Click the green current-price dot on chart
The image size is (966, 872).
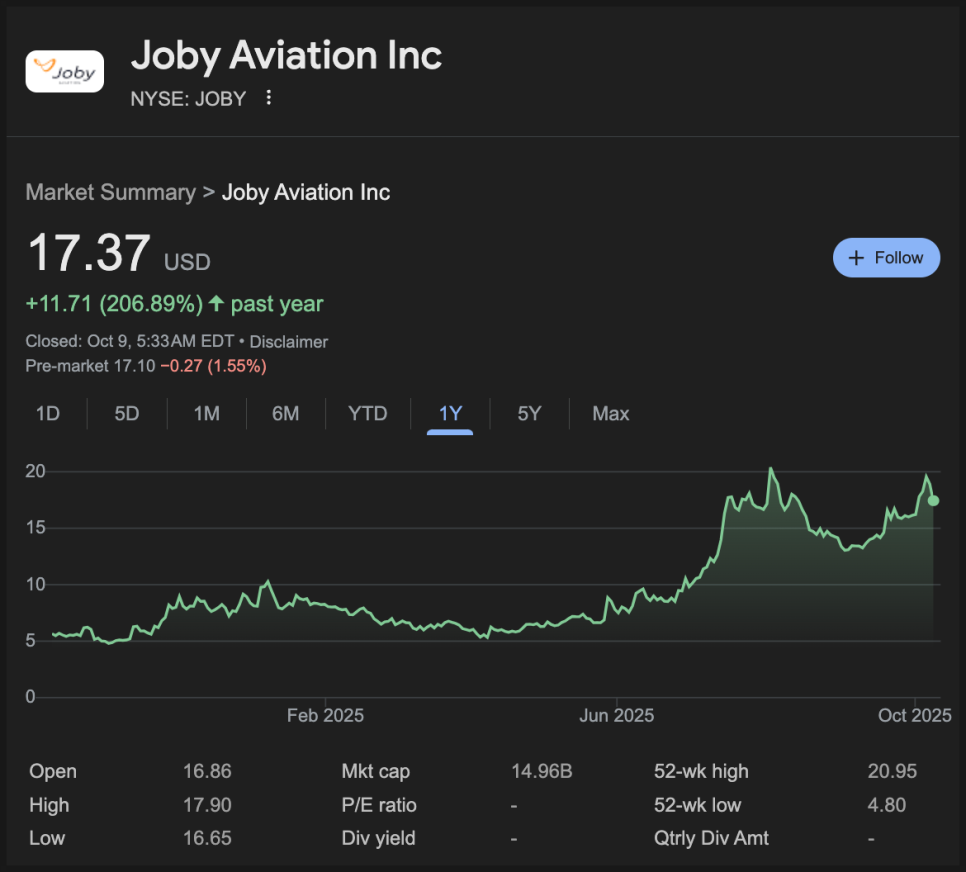pos(933,500)
